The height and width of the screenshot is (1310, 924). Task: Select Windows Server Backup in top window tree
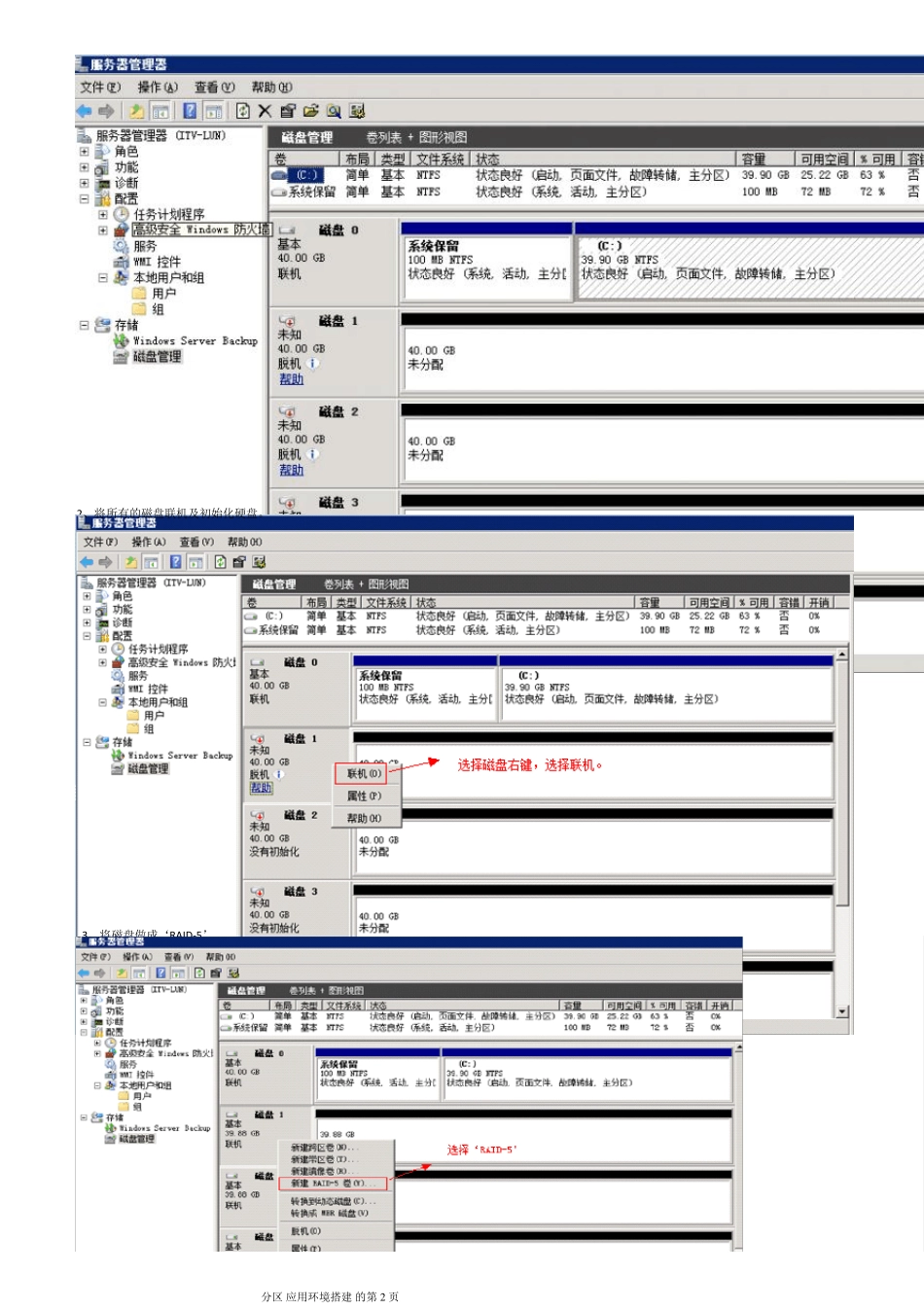tap(195, 341)
